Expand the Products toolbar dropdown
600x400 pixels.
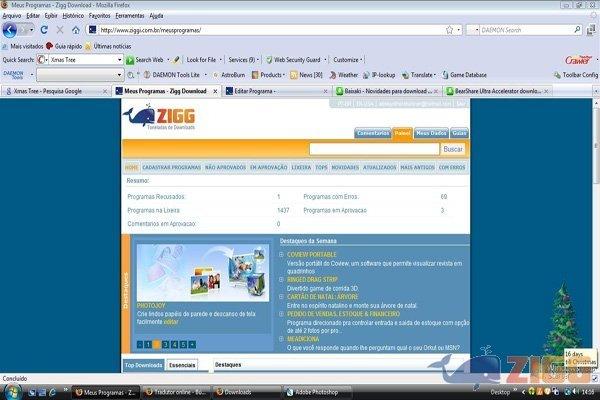pos(284,74)
